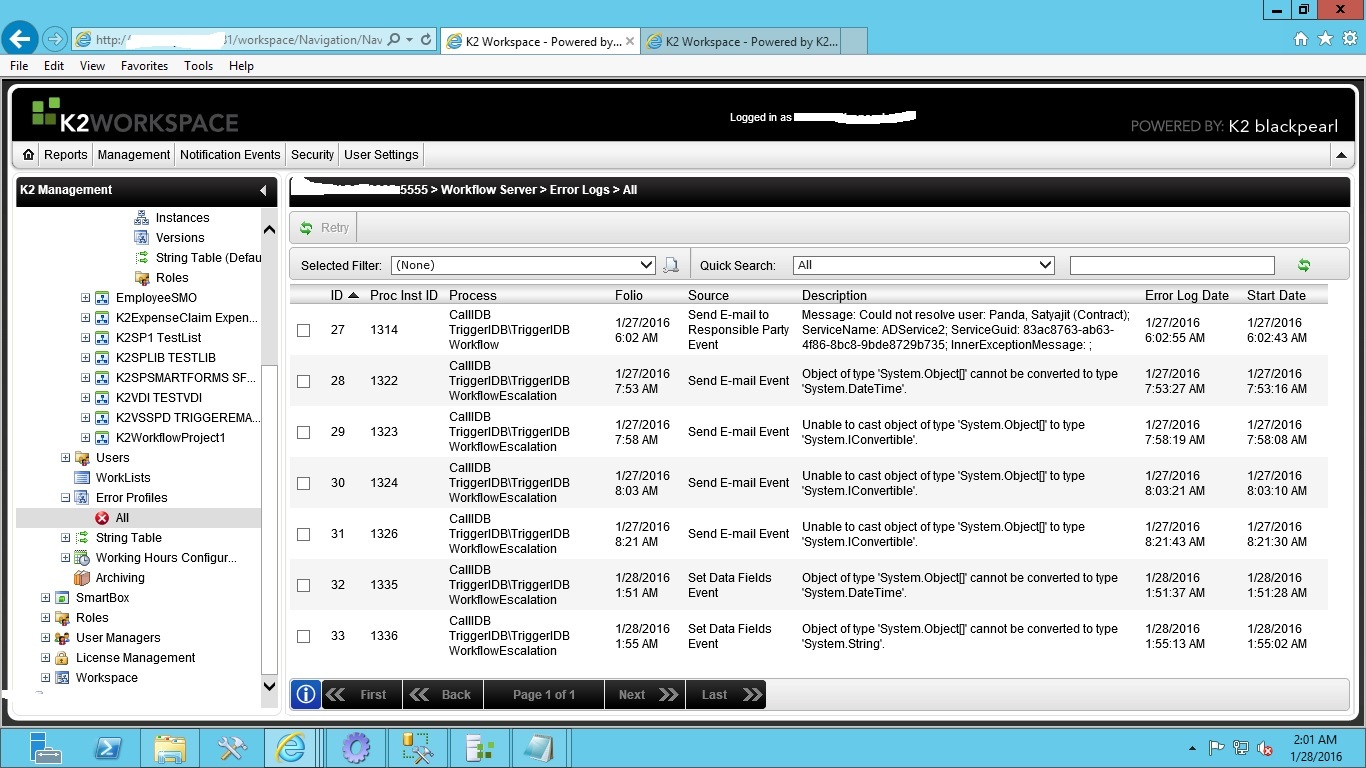The width and height of the screenshot is (1366, 768).
Task: Click the User Managers icon
Action: click(x=62, y=638)
